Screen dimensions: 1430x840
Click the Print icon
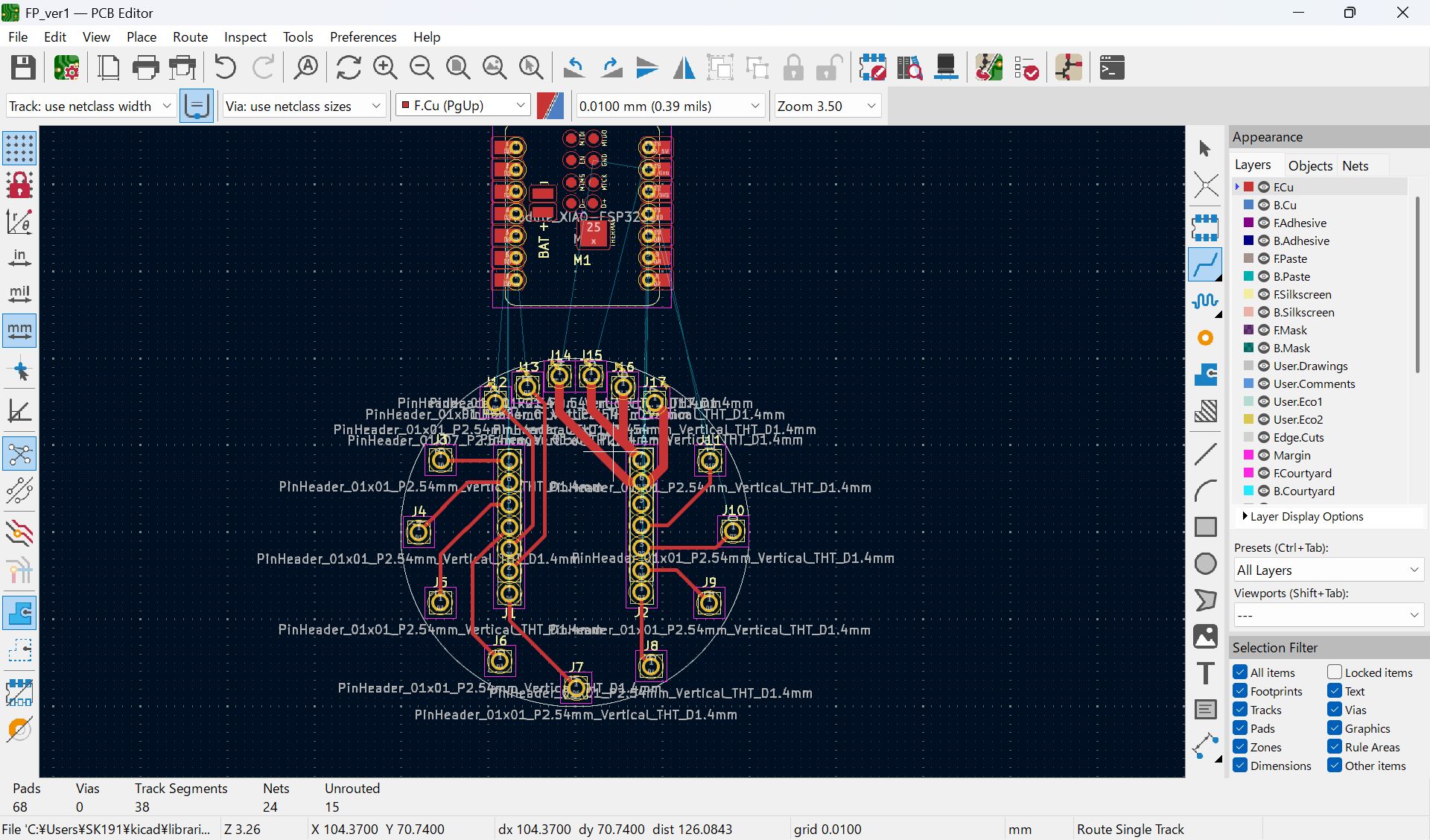point(145,68)
